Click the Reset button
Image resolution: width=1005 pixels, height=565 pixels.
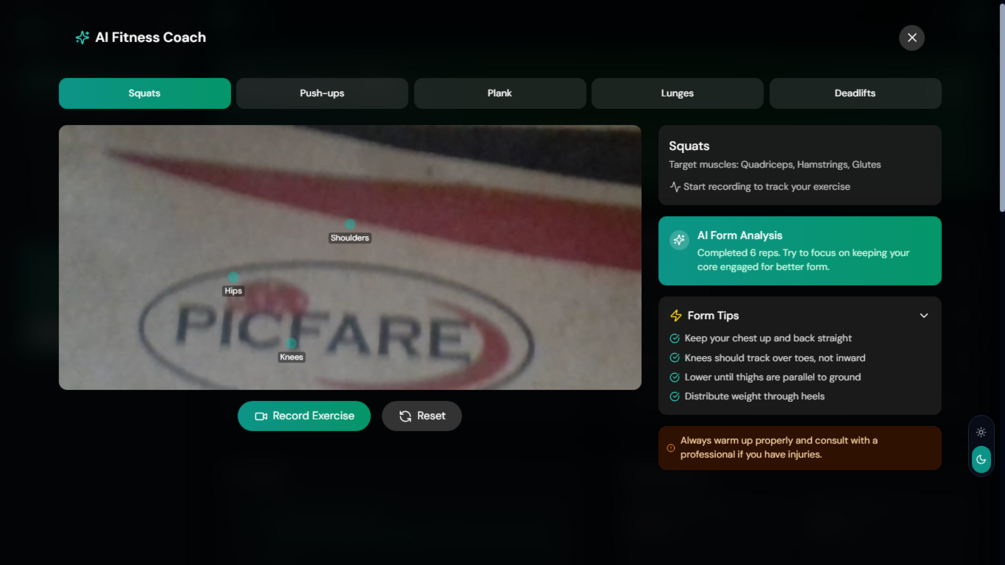(422, 416)
